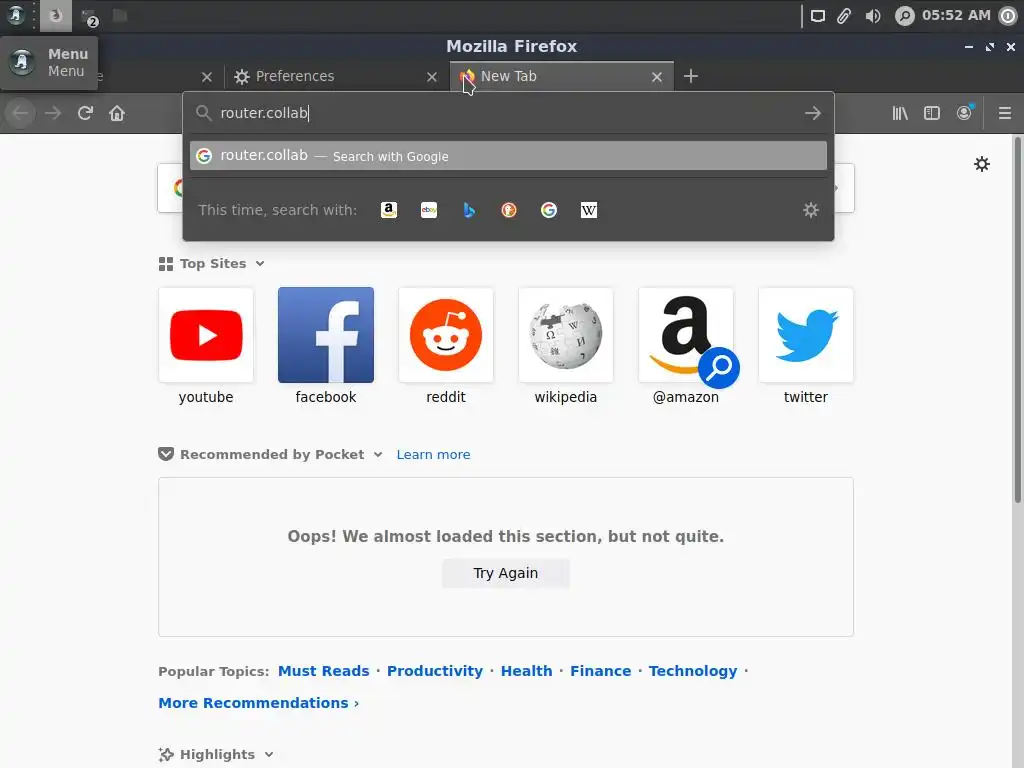Click the Try Again button
Screen dimensions: 1024x768
tap(505, 573)
